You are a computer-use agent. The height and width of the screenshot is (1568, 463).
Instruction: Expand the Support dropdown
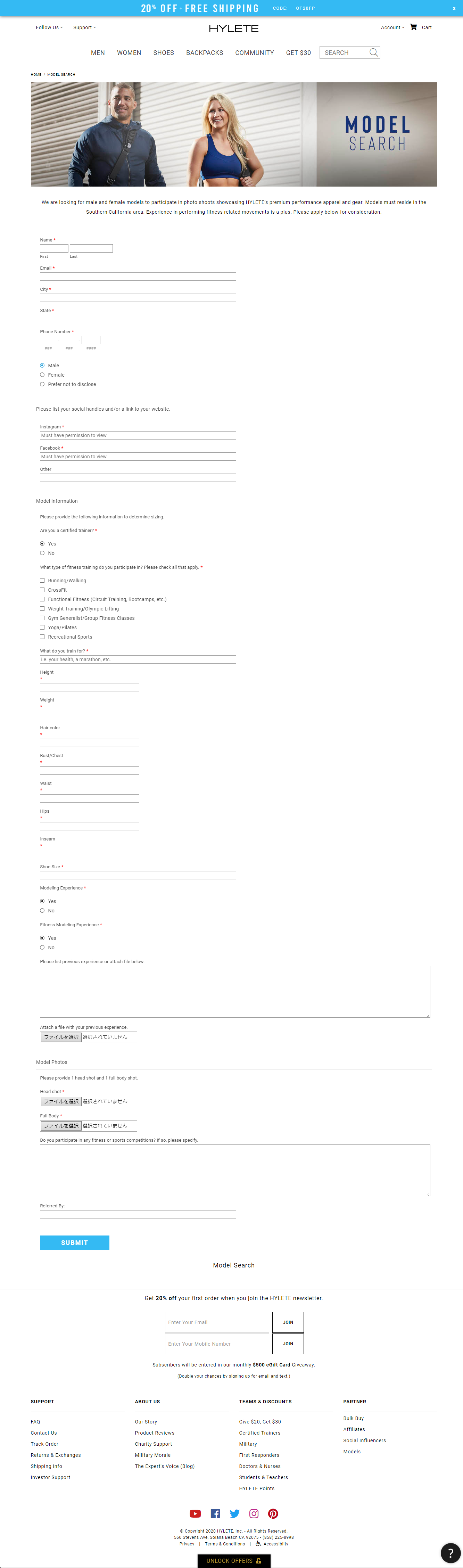click(84, 27)
